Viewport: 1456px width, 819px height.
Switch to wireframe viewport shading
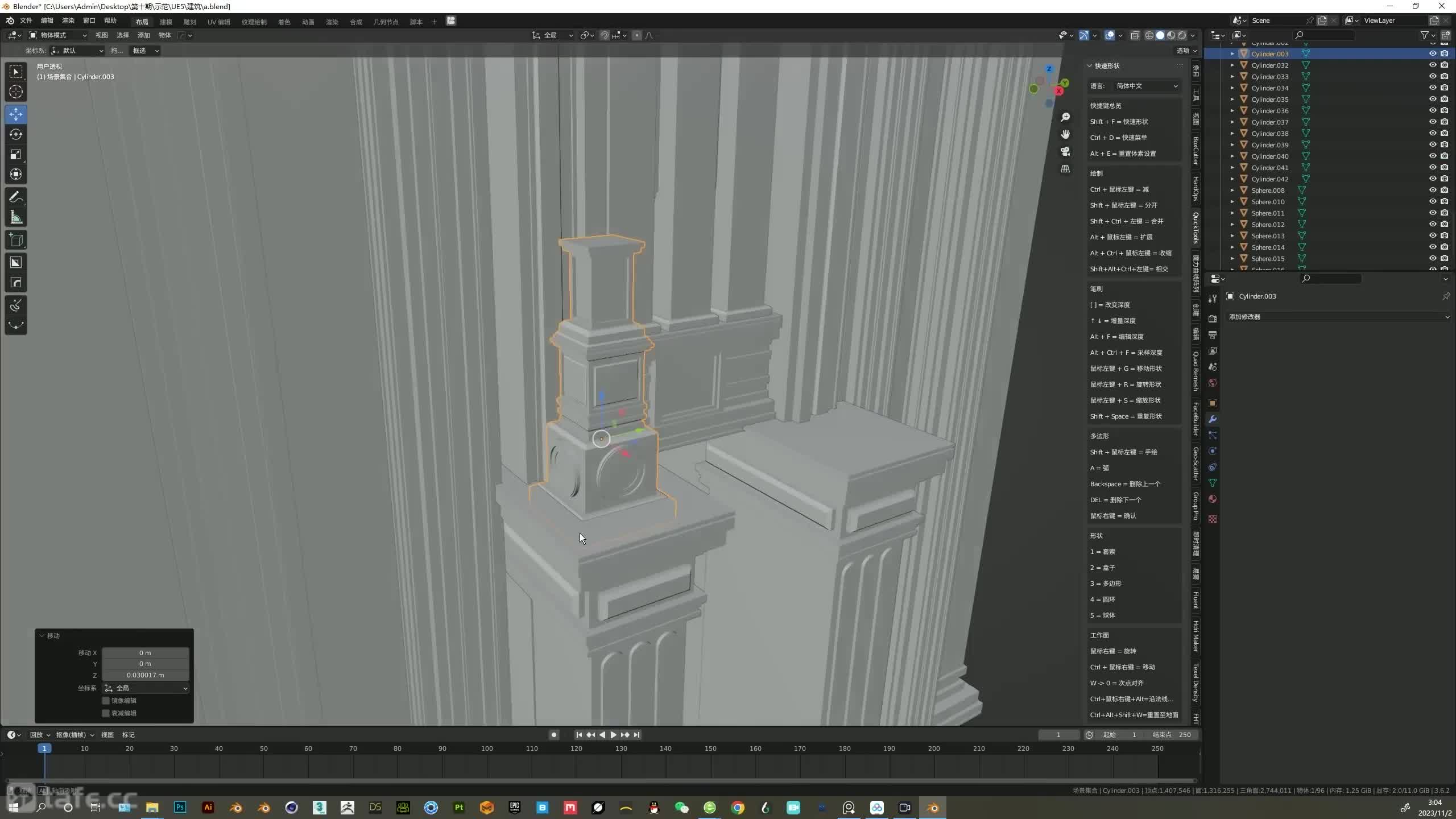(x=1149, y=35)
